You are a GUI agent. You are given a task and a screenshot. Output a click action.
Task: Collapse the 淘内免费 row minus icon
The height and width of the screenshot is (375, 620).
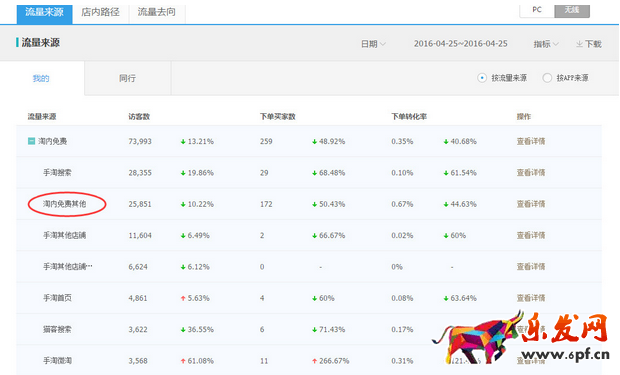tap(31, 141)
